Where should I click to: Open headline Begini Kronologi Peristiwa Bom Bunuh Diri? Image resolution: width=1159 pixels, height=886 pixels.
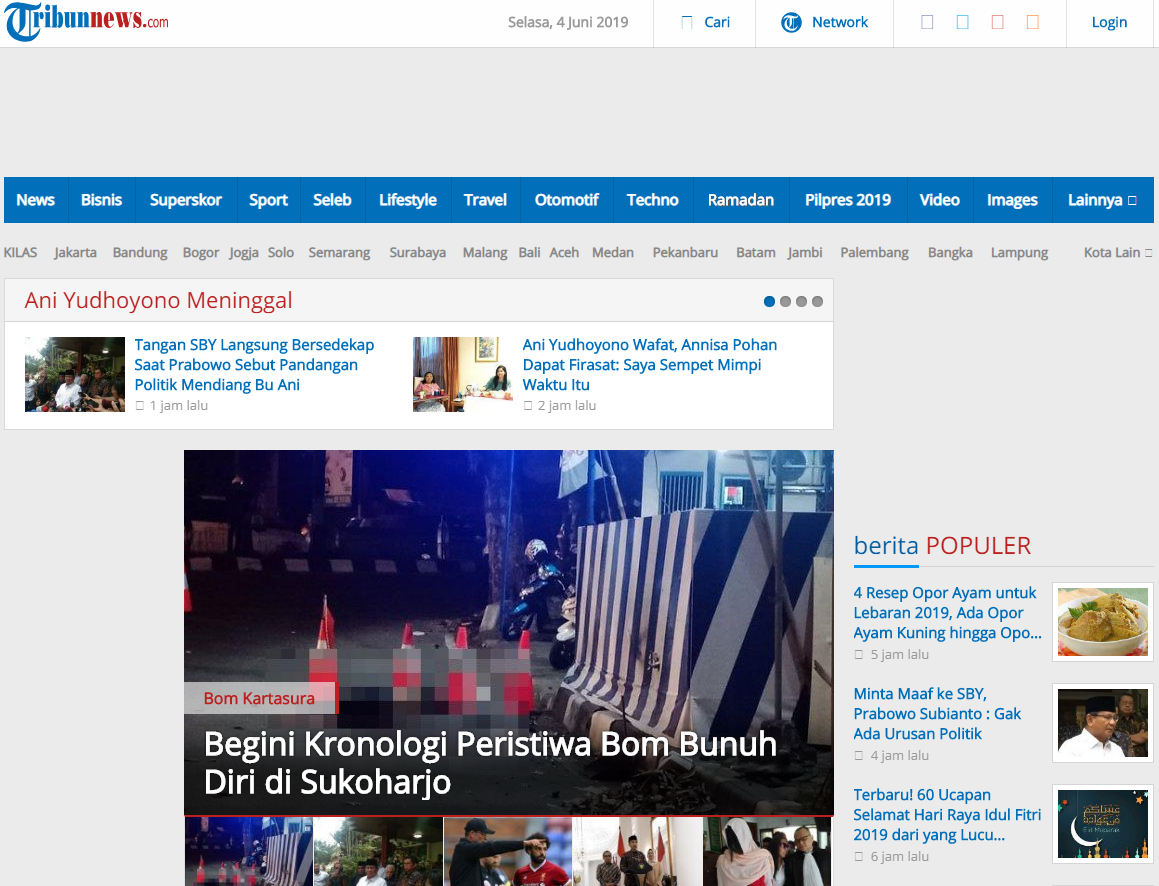[x=490, y=763]
